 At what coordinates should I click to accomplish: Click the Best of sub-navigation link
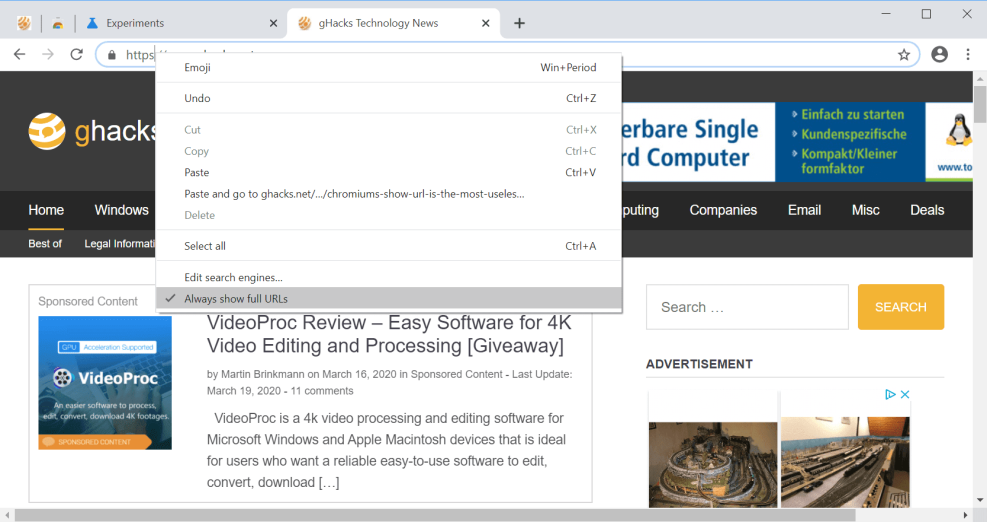point(45,244)
